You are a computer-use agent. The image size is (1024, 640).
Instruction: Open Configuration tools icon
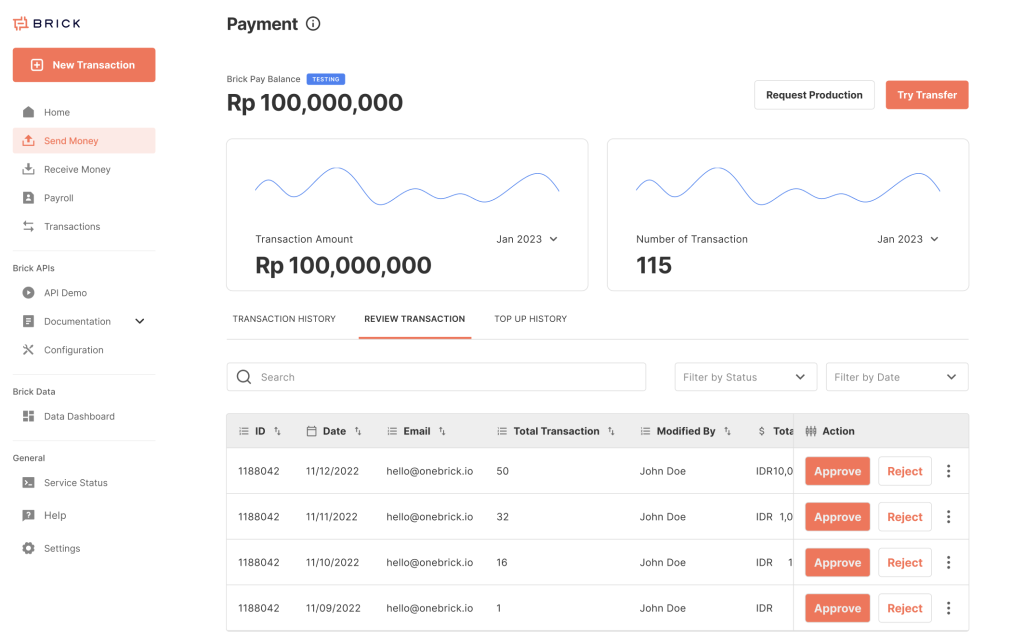click(x=28, y=349)
